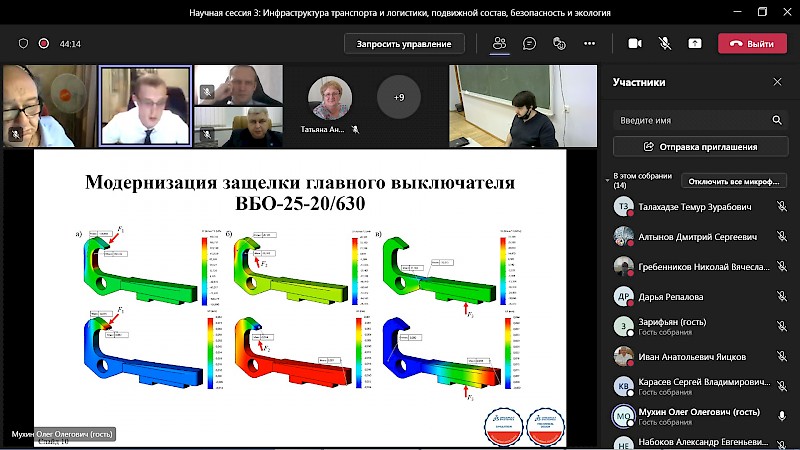Open the more actions ellipsis menu
The image size is (800, 450).
[590, 44]
